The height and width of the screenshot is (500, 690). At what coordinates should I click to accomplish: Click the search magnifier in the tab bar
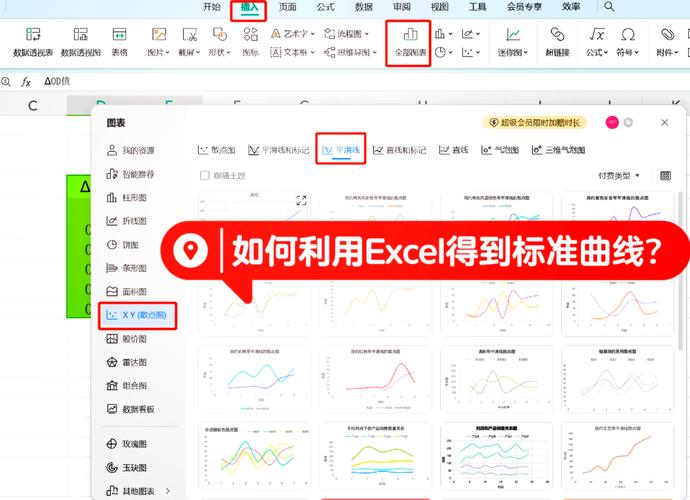[609, 7]
